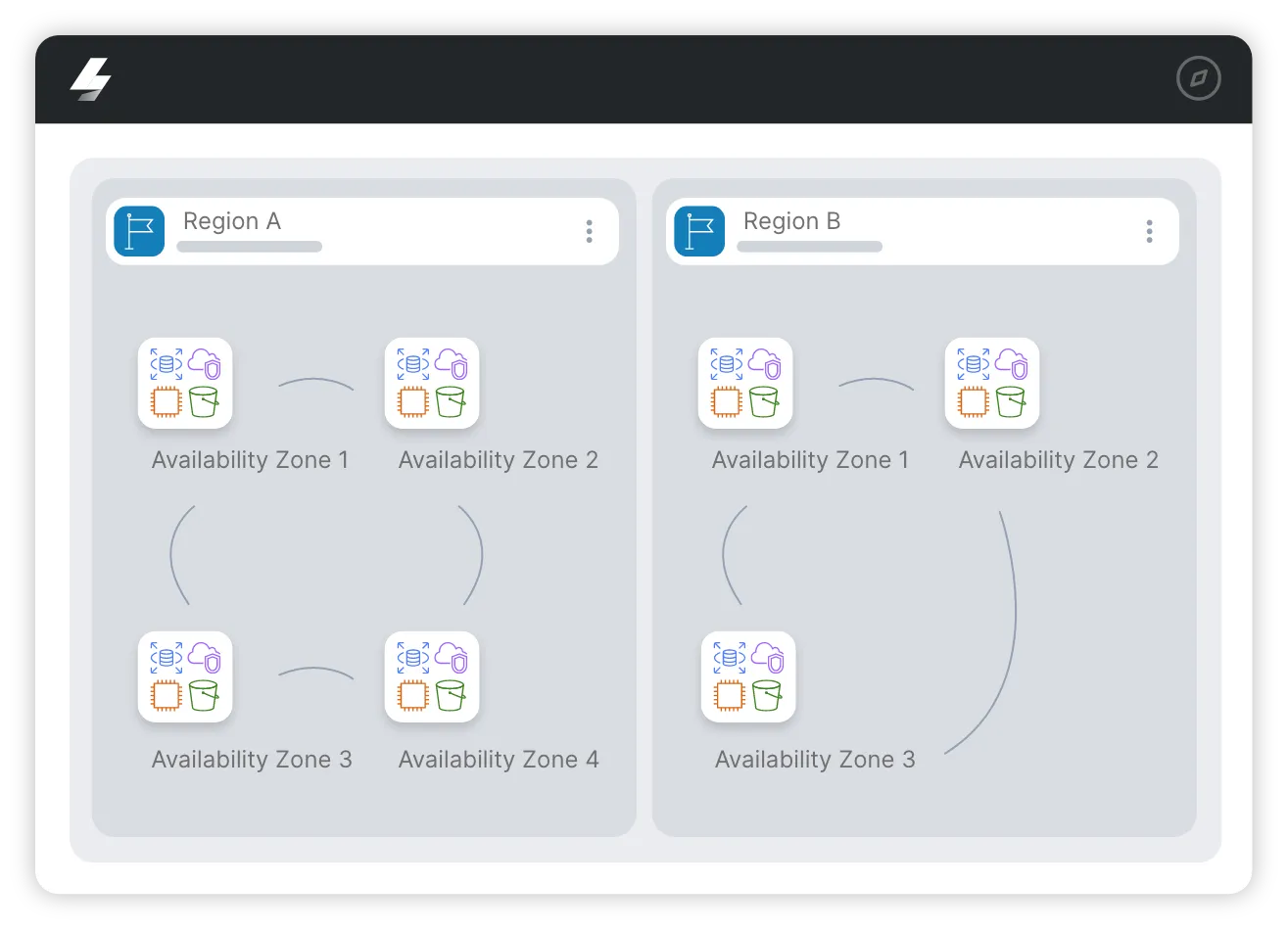The image size is (1288, 930).
Task: Click cloud shield icon in Region A Zone 4
Action: 452,658
